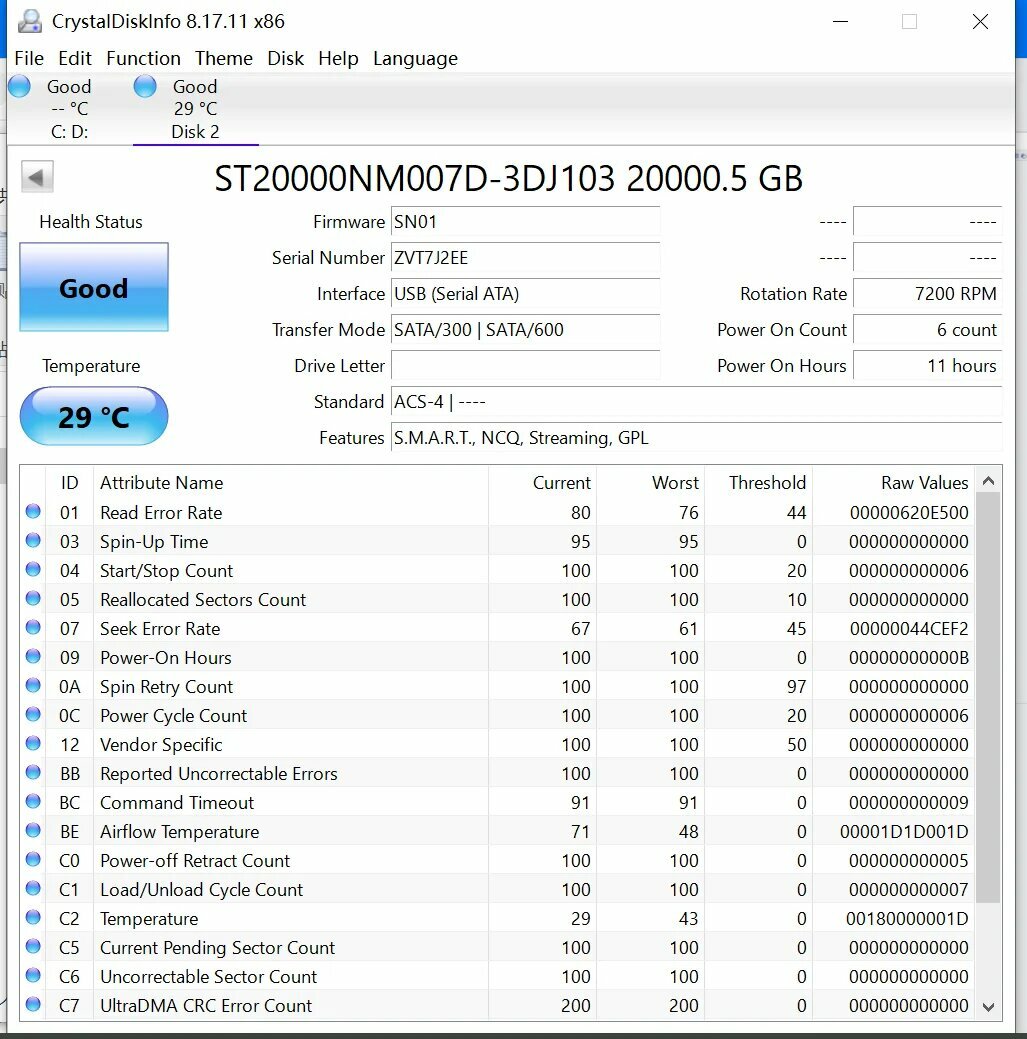Click the scroll down arrow of attribute list
The width and height of the screenshot is (1027, 1039).
pyautogui.click(x=988, y=1007)
